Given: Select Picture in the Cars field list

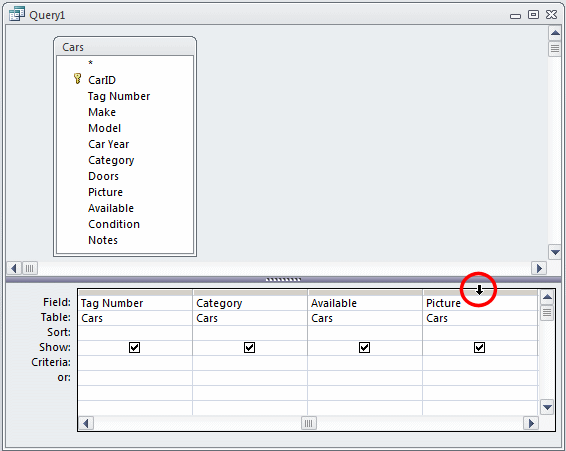Looking at the screenshot, I should (105, 192).
